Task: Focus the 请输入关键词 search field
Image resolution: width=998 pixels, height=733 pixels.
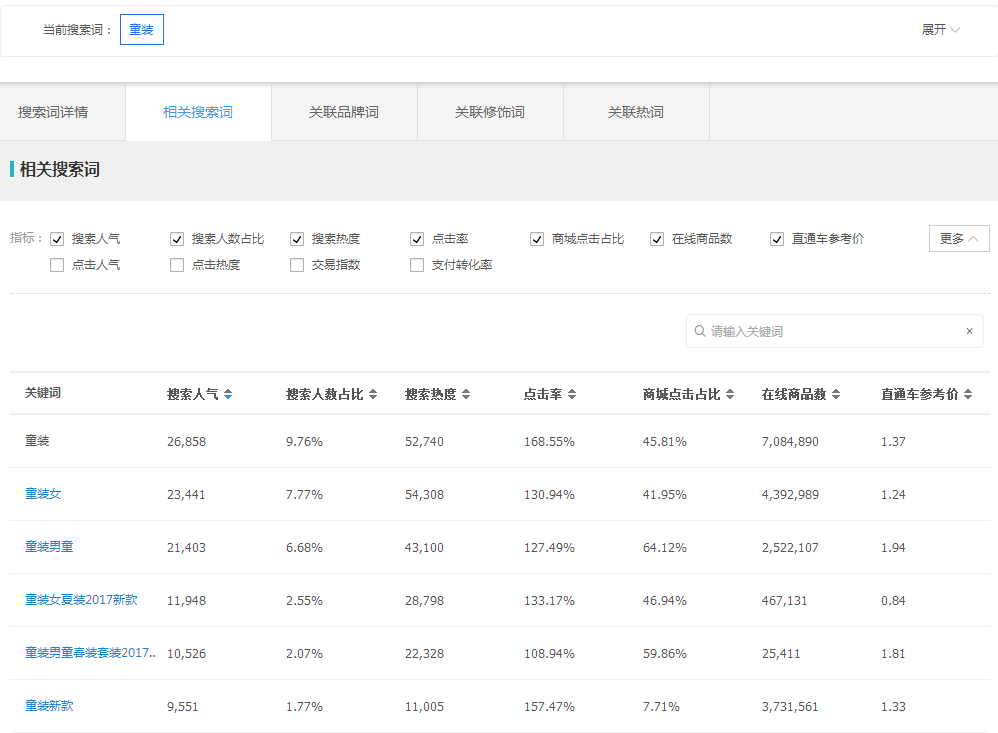Action: coord(834,331)
